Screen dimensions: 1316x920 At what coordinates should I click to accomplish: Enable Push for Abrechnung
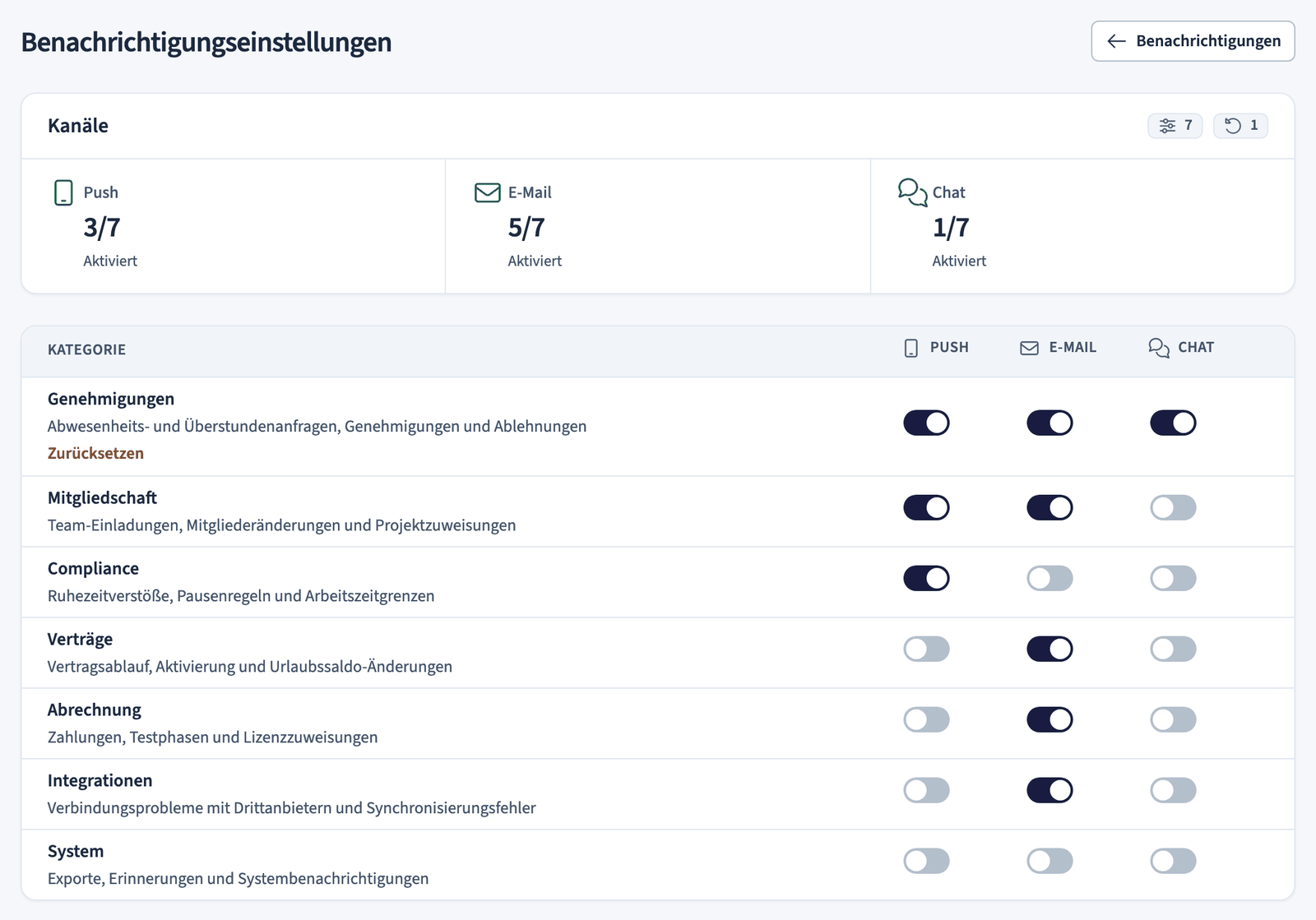pos(926,719)
